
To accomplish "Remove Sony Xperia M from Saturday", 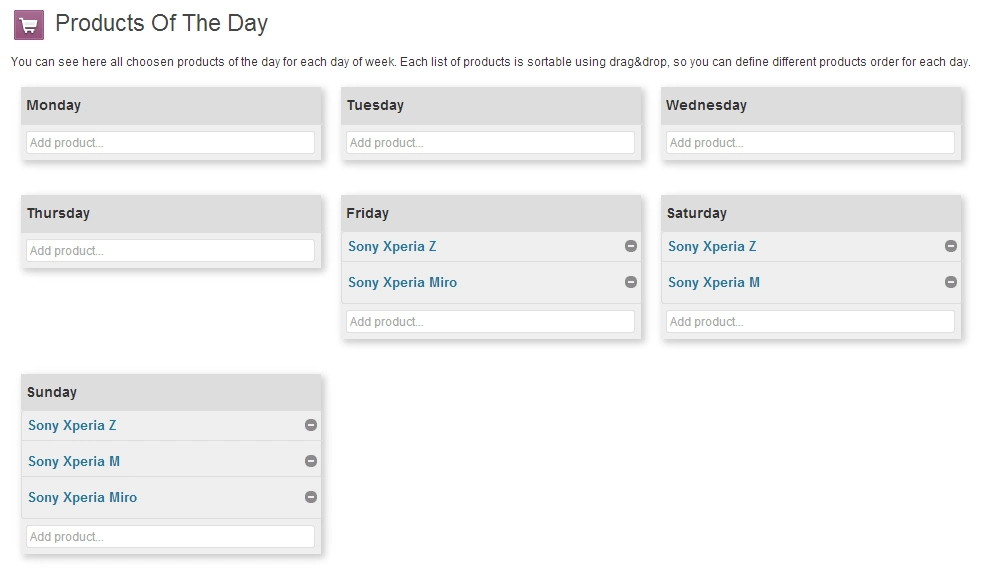I will (950, 282).
